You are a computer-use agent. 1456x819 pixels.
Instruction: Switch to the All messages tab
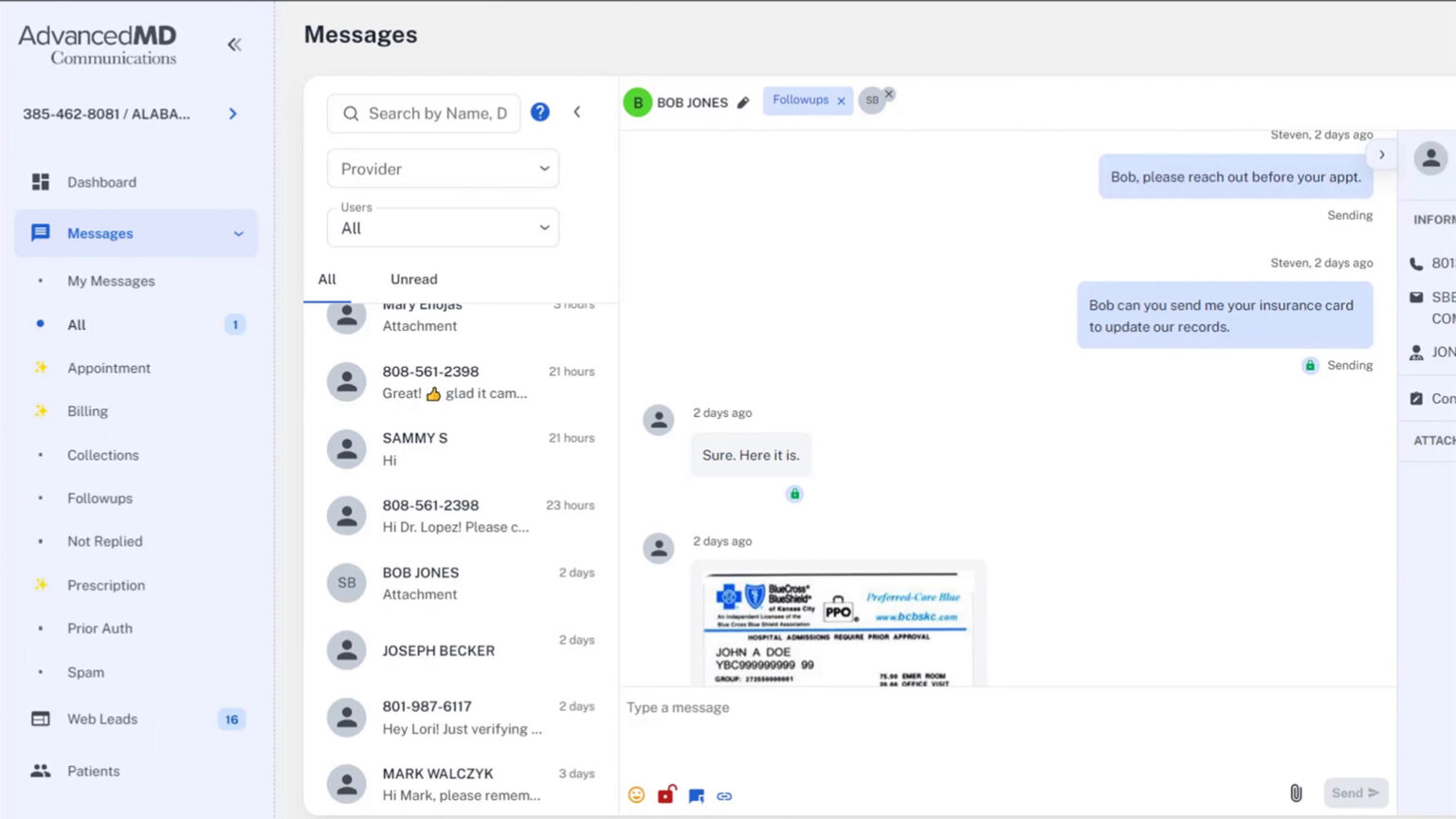point(326,279)
